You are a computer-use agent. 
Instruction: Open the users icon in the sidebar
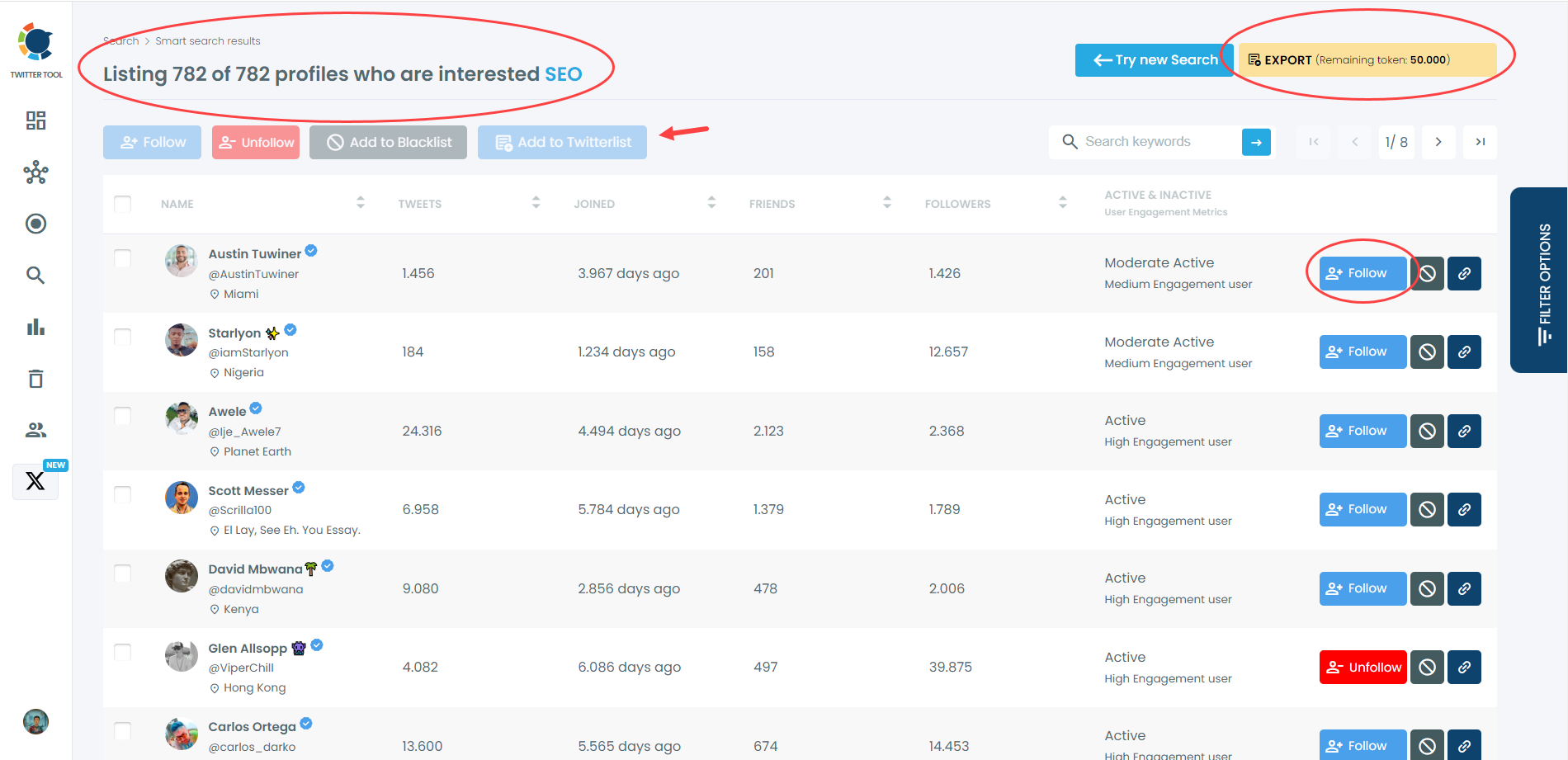[35, 429]
